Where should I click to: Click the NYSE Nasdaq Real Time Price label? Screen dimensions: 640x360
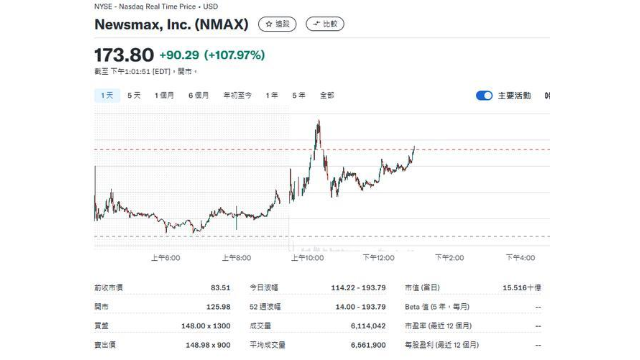[156, 7]
